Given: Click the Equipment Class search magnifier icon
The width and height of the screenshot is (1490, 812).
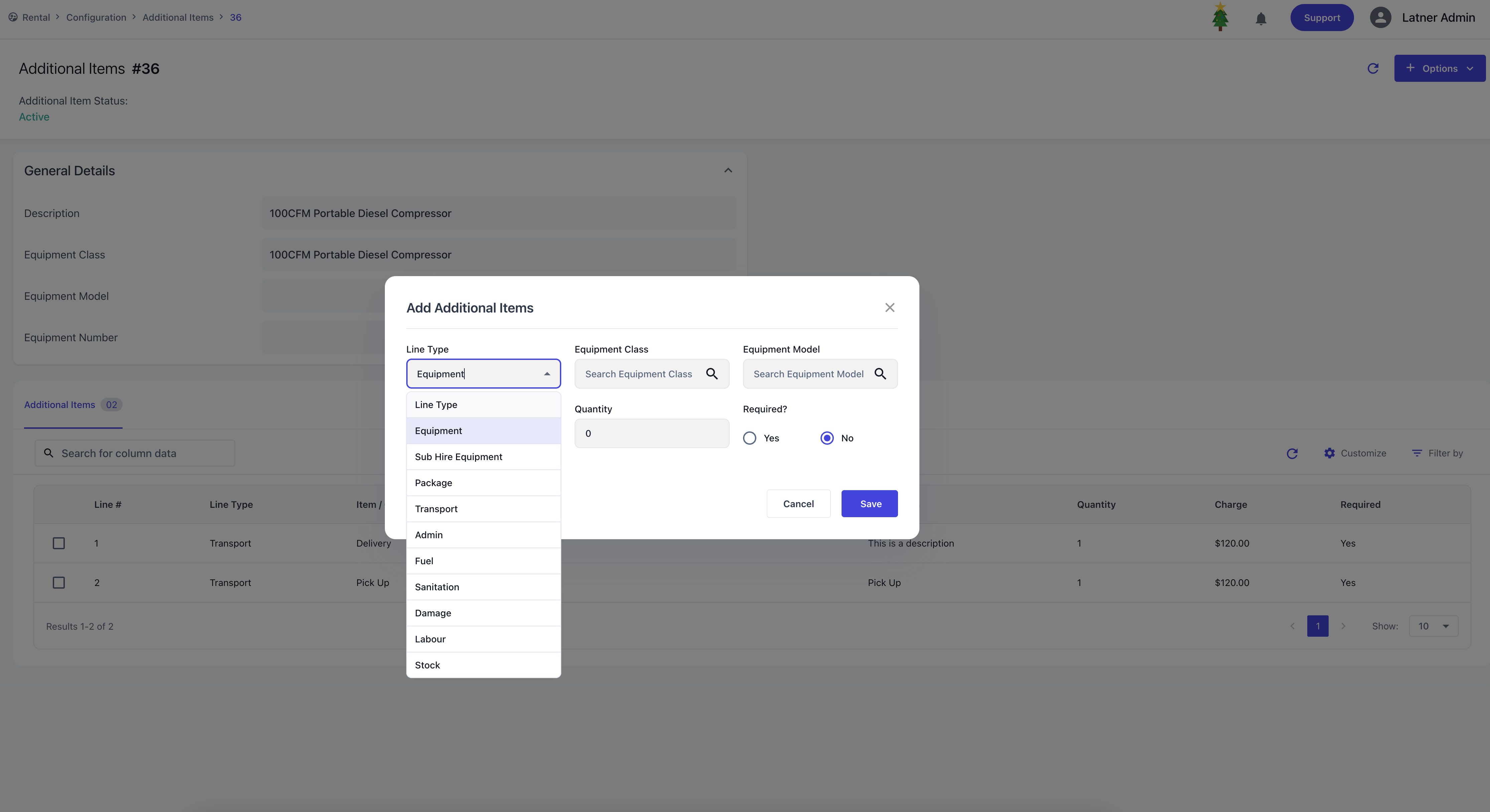Looking at the screenshot, I should tap(712, 374).
